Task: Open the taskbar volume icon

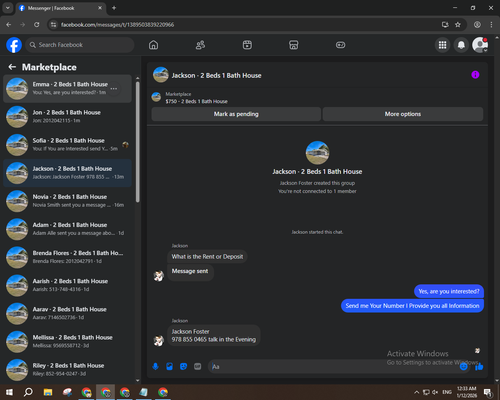Action: click(435, 392)
